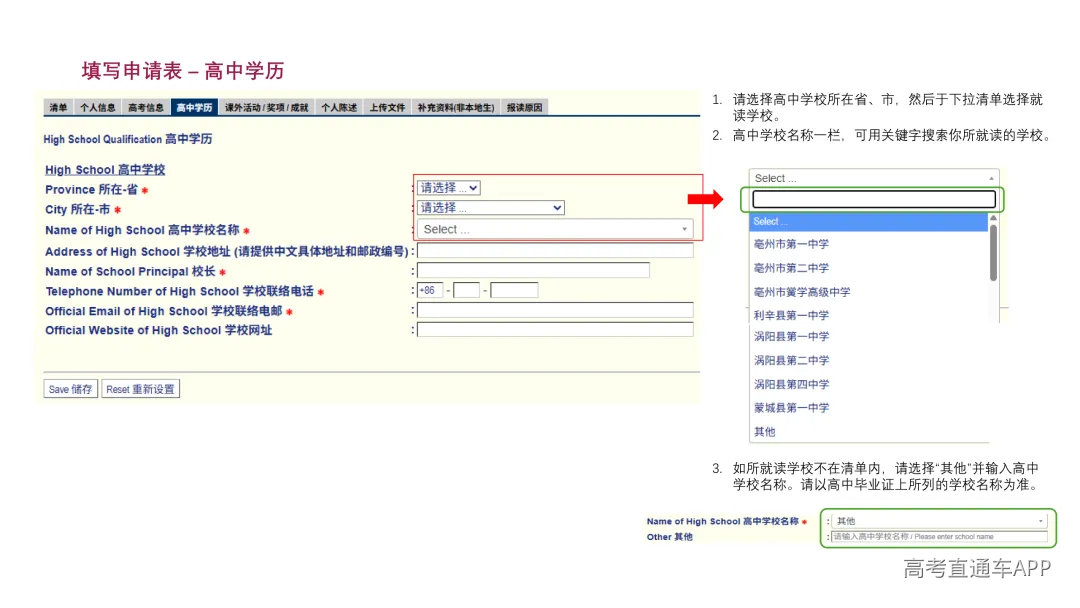1080x608 pixels.
Task: Choose 涡阳县第四中学 from the list
Action: (791, 384)
